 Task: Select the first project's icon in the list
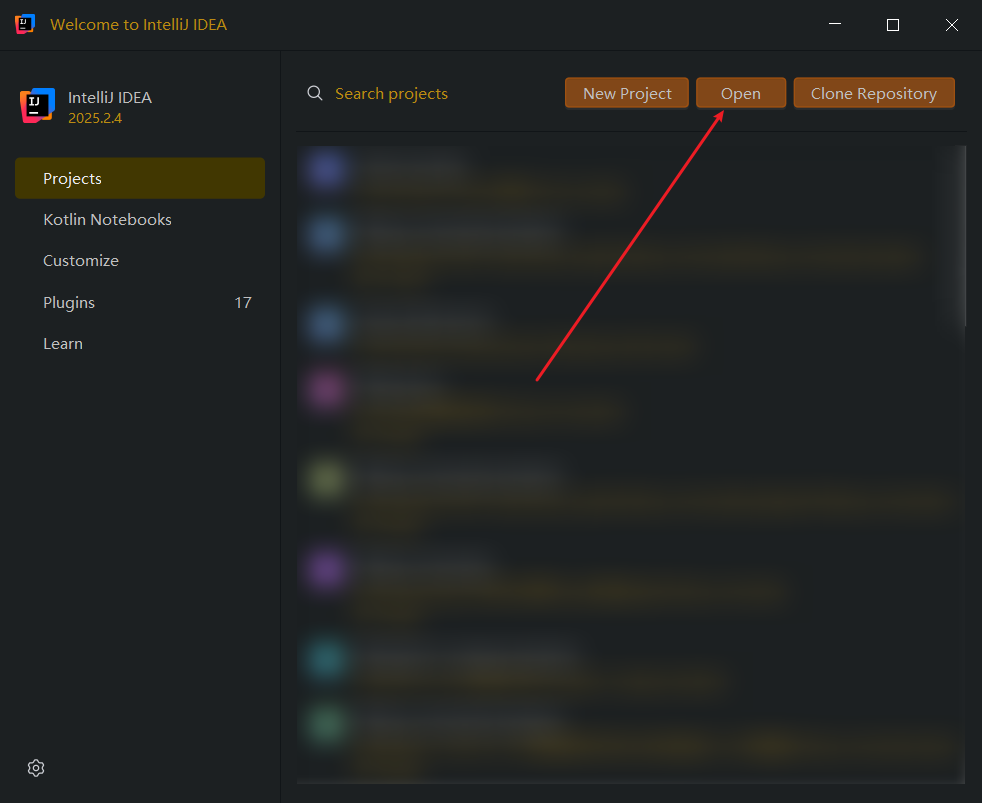[326, 170]
